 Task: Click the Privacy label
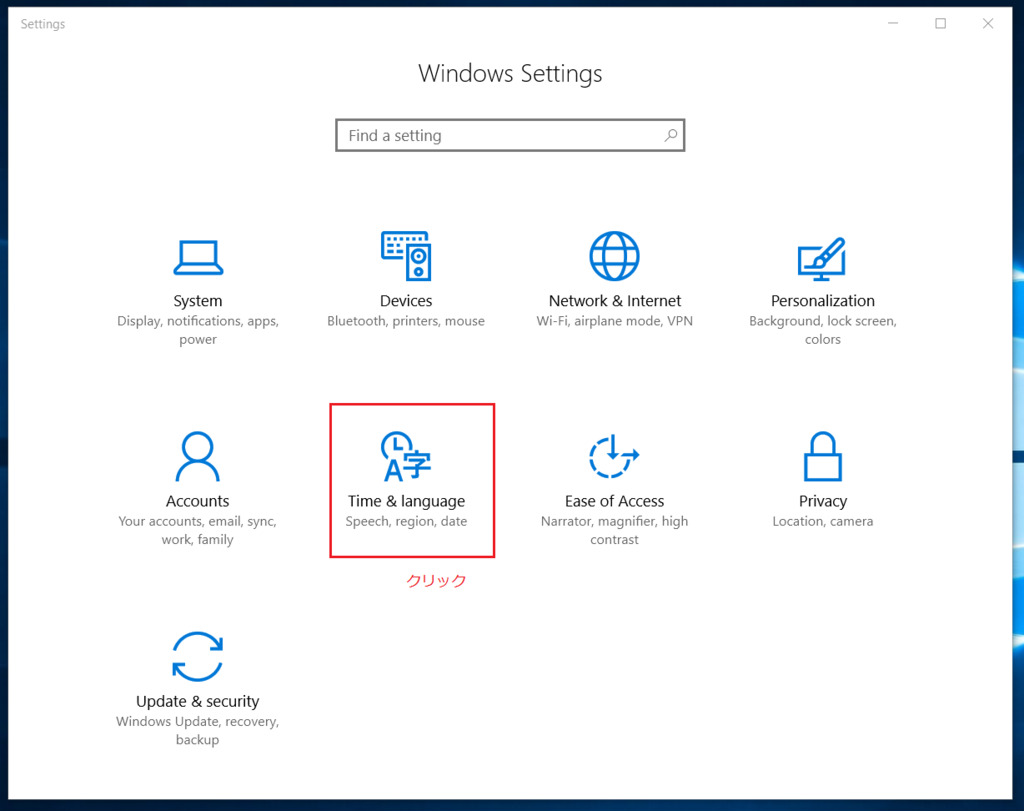click(823, 501)
